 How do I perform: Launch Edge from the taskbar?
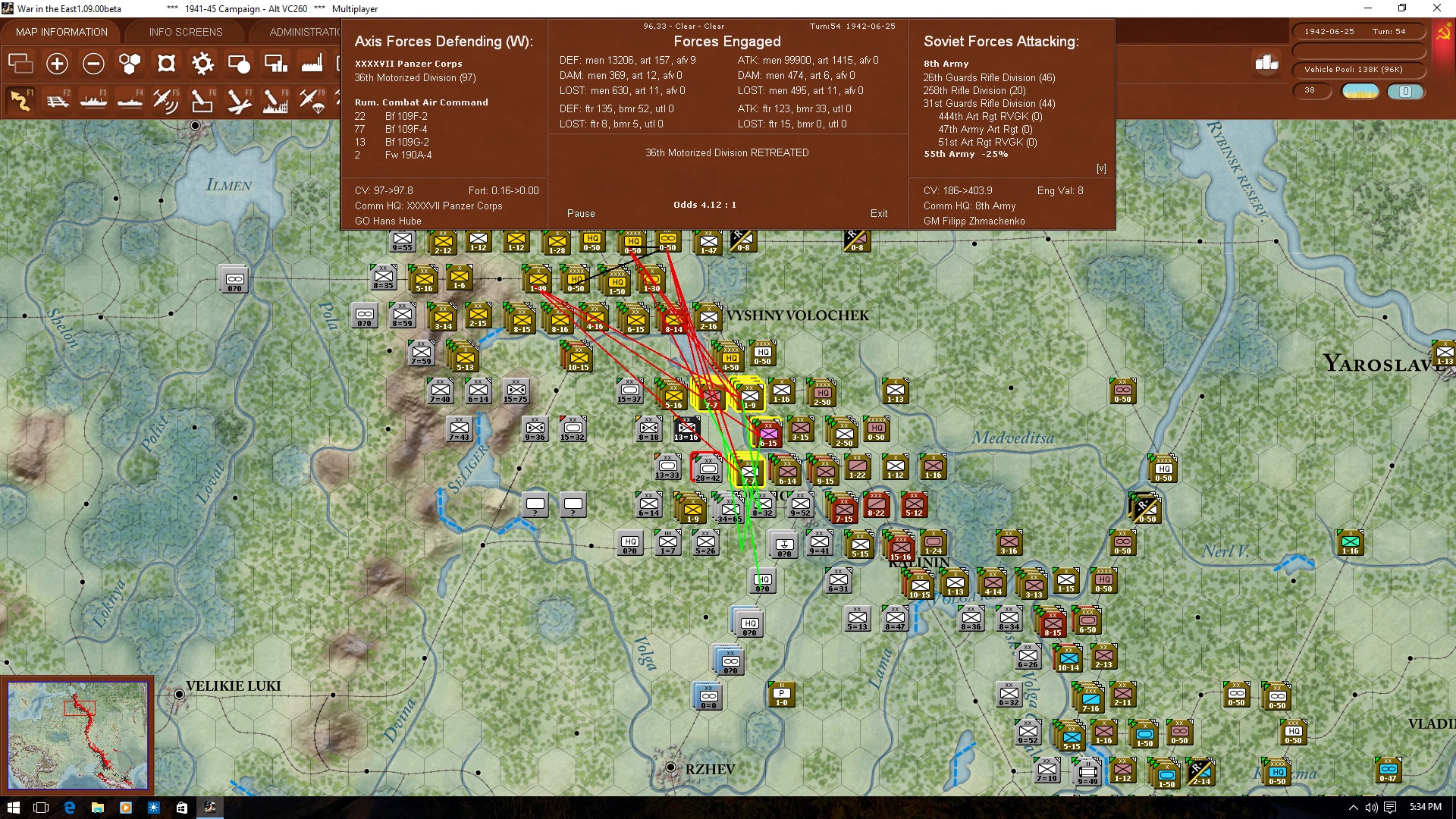pos(69,807)
